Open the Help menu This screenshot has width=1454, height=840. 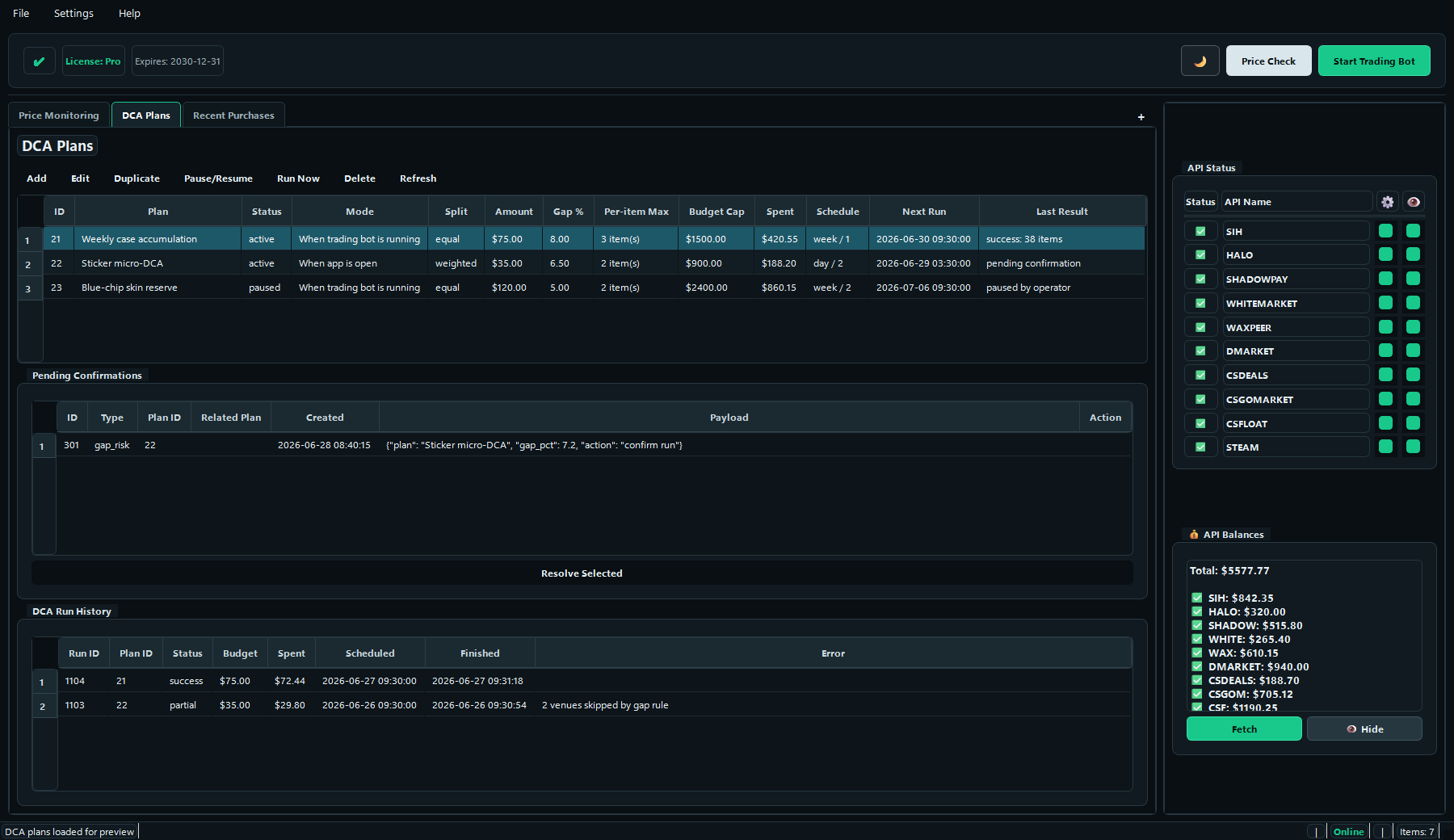[x=129, y=13]
